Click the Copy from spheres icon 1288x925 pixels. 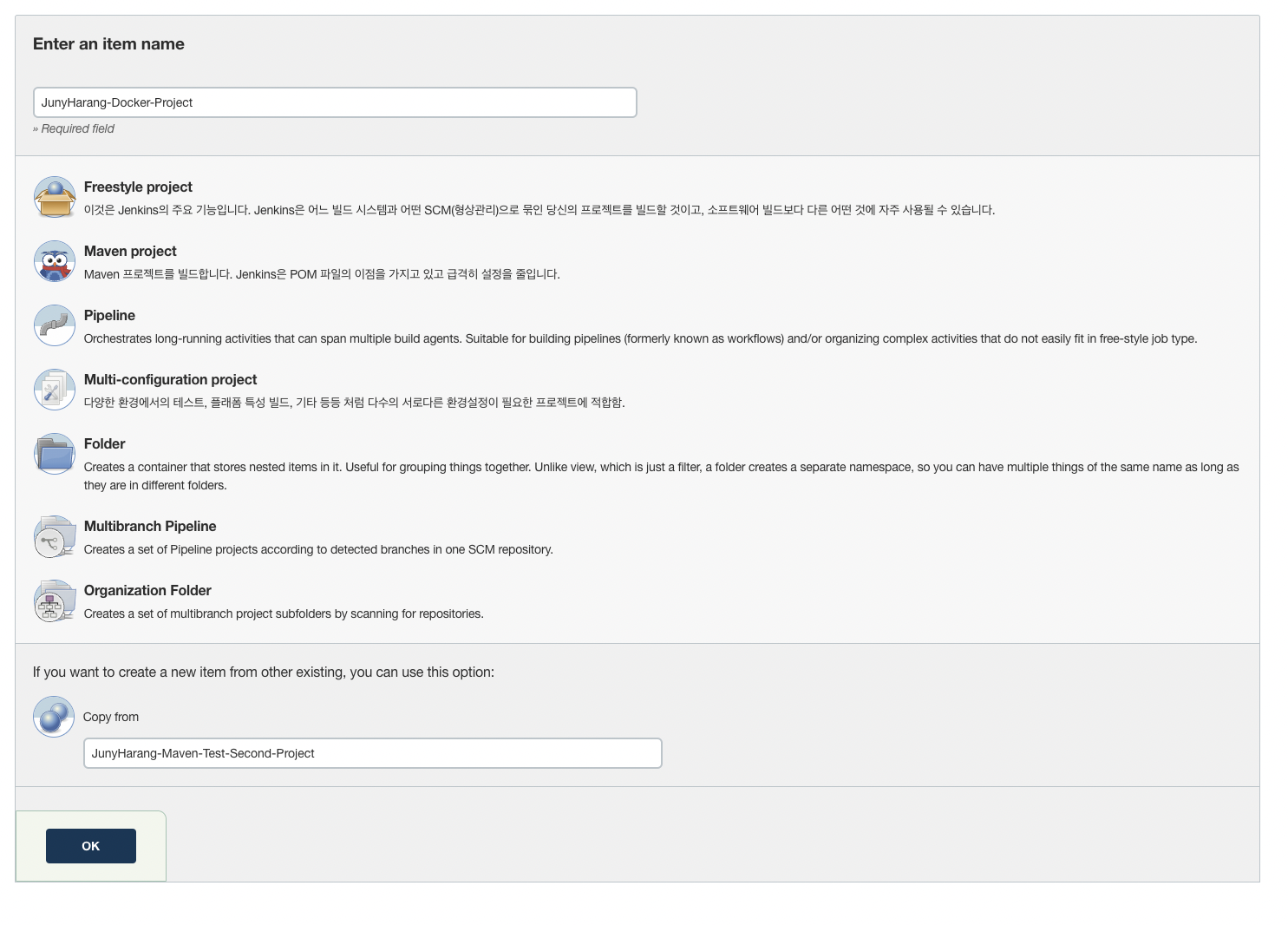(x=54, y=717)
